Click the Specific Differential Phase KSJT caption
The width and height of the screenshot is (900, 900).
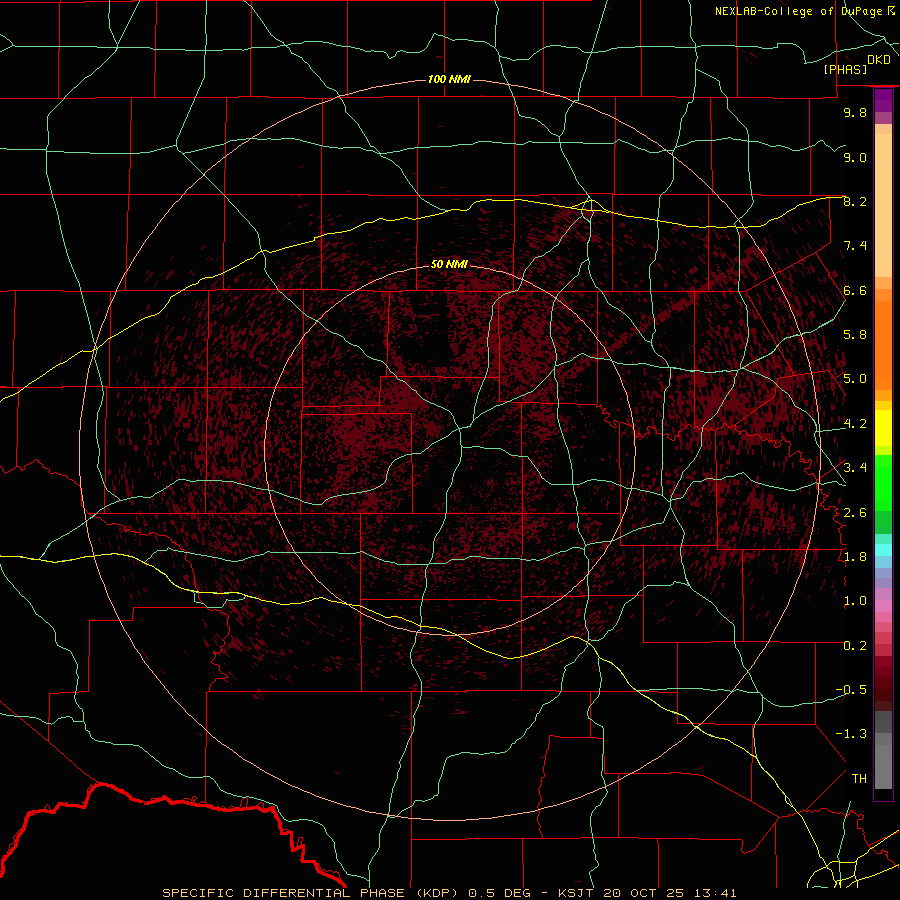tap(449, 893)
